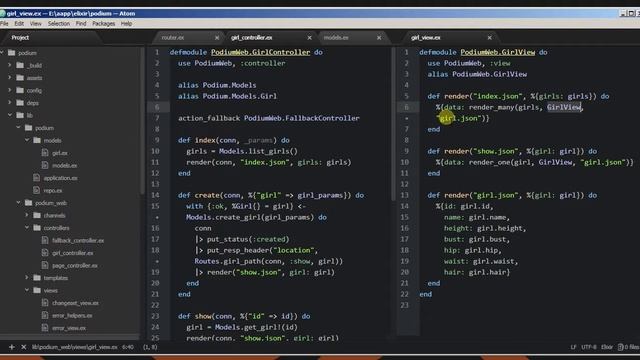
Task: Click the file path in the status bar
Action: click(x=75, y=347)
